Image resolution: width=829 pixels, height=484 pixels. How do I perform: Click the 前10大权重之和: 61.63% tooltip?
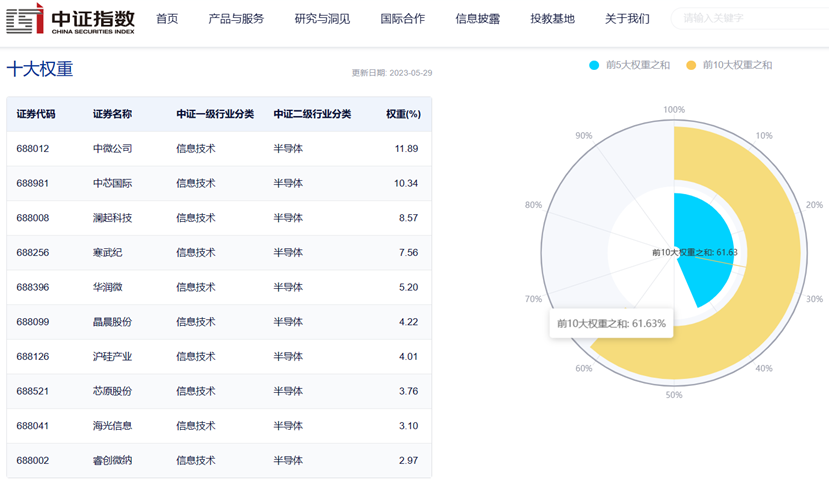click(611, 323)
